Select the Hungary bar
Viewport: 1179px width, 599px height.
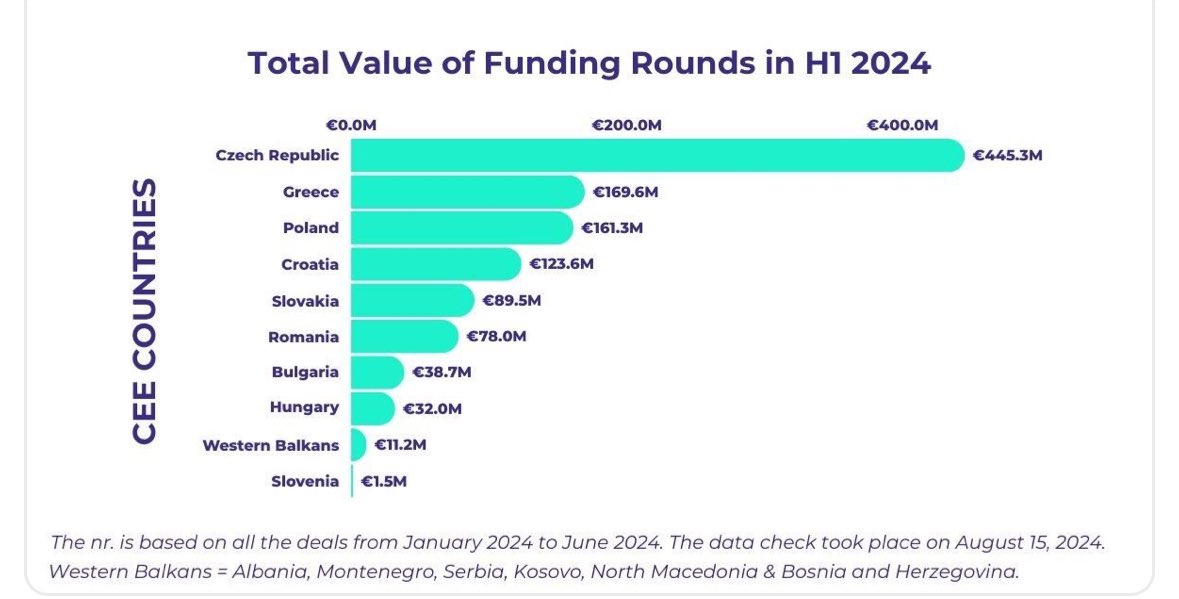tap(373, 408)
